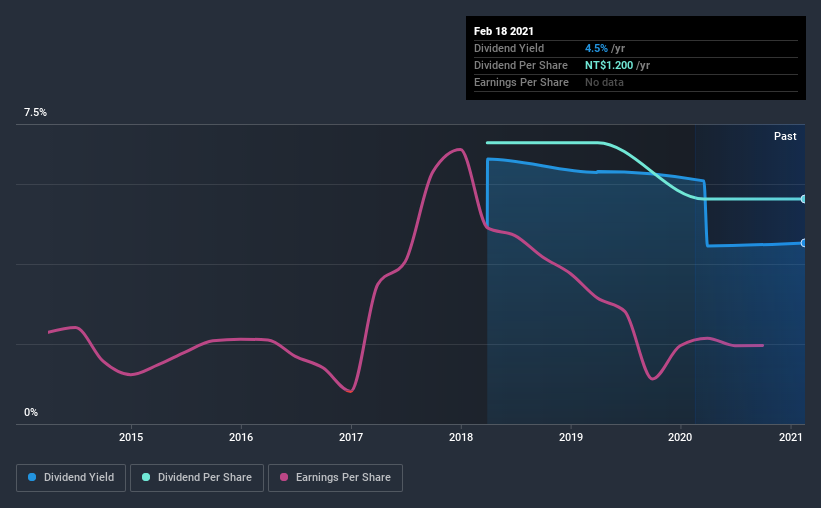Image resolution: width=821 pixels, height=508 pixels.
Task: Select the 2019 x-axis label
Action: pos(571,437)
